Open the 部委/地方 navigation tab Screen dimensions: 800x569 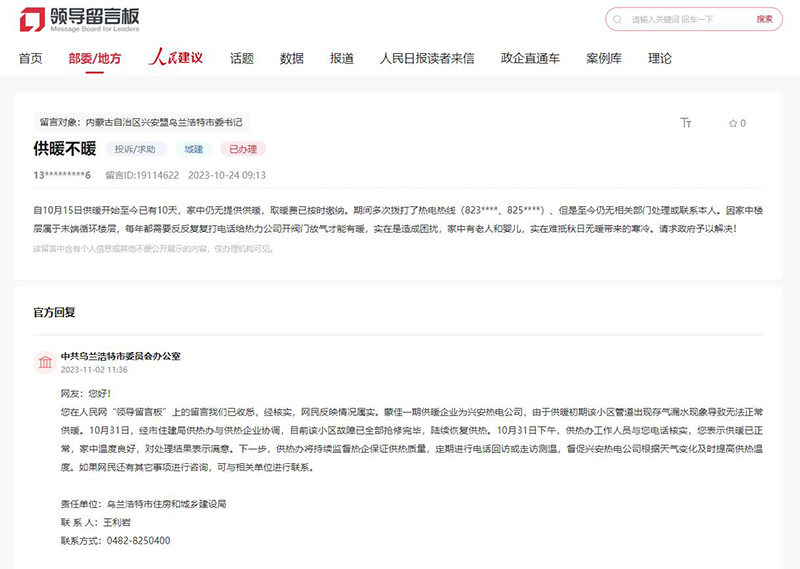(95, 59)
